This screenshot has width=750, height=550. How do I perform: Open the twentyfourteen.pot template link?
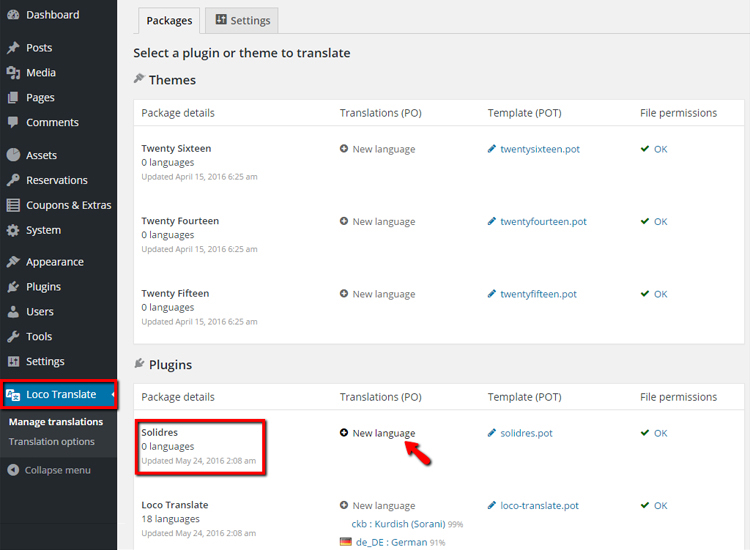tap(543, 221)
